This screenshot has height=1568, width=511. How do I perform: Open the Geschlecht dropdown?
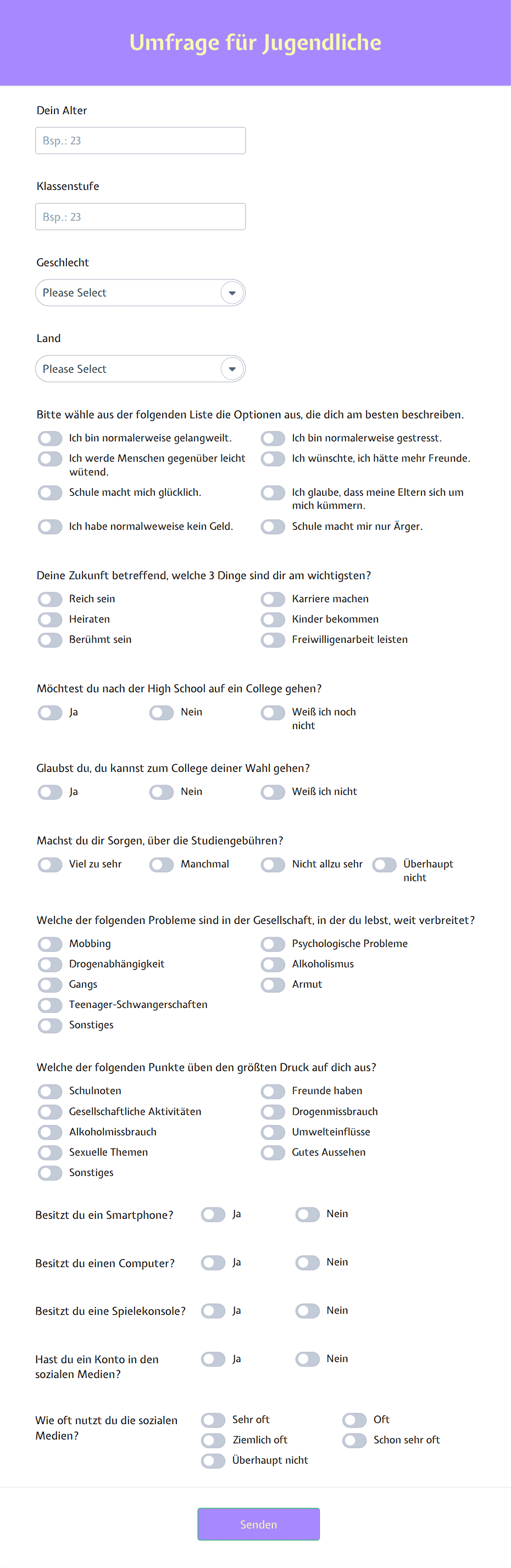pyautogui.click(x=140, y=293)
